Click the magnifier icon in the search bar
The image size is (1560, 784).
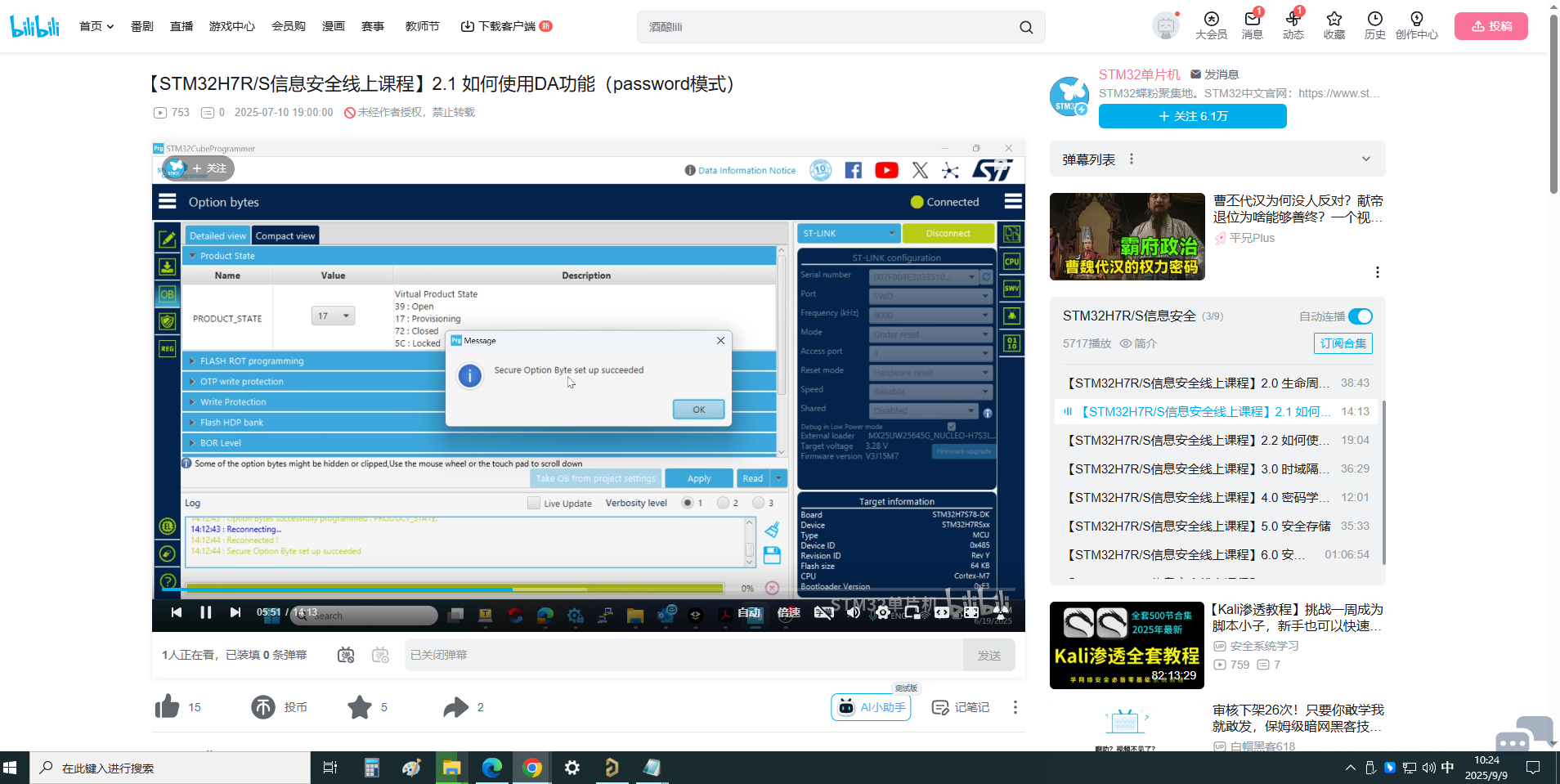click(1026, 27)
